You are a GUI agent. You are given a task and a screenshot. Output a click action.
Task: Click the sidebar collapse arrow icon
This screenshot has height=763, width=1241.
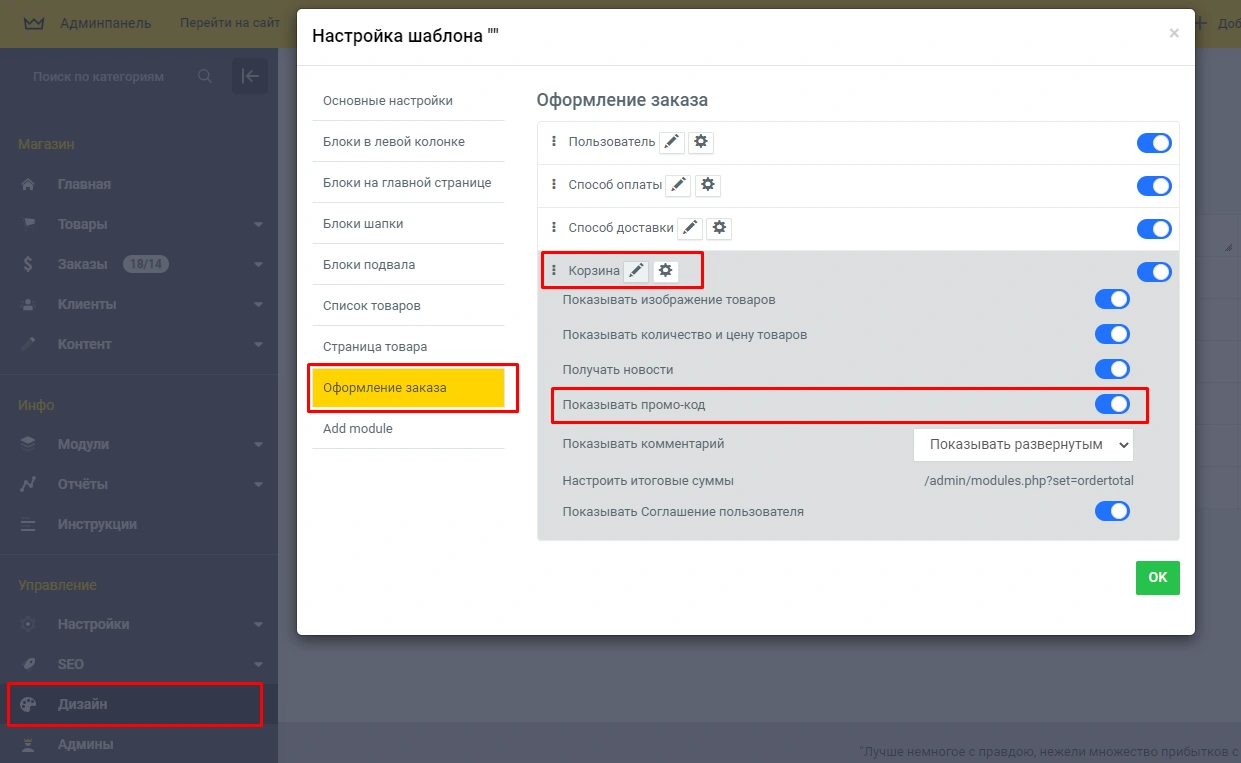click(250, 76)
